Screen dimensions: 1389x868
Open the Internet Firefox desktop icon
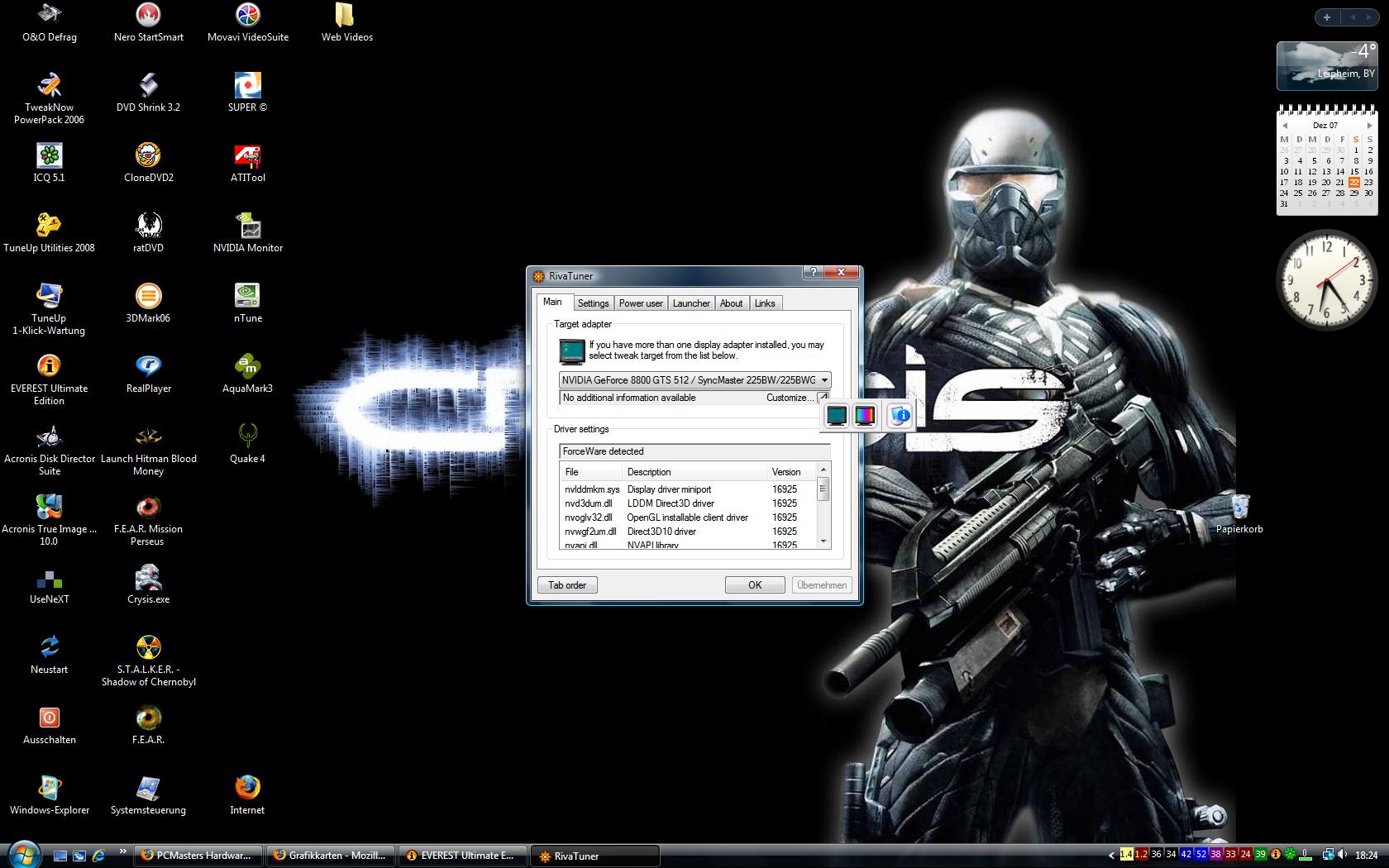point(248,796)
